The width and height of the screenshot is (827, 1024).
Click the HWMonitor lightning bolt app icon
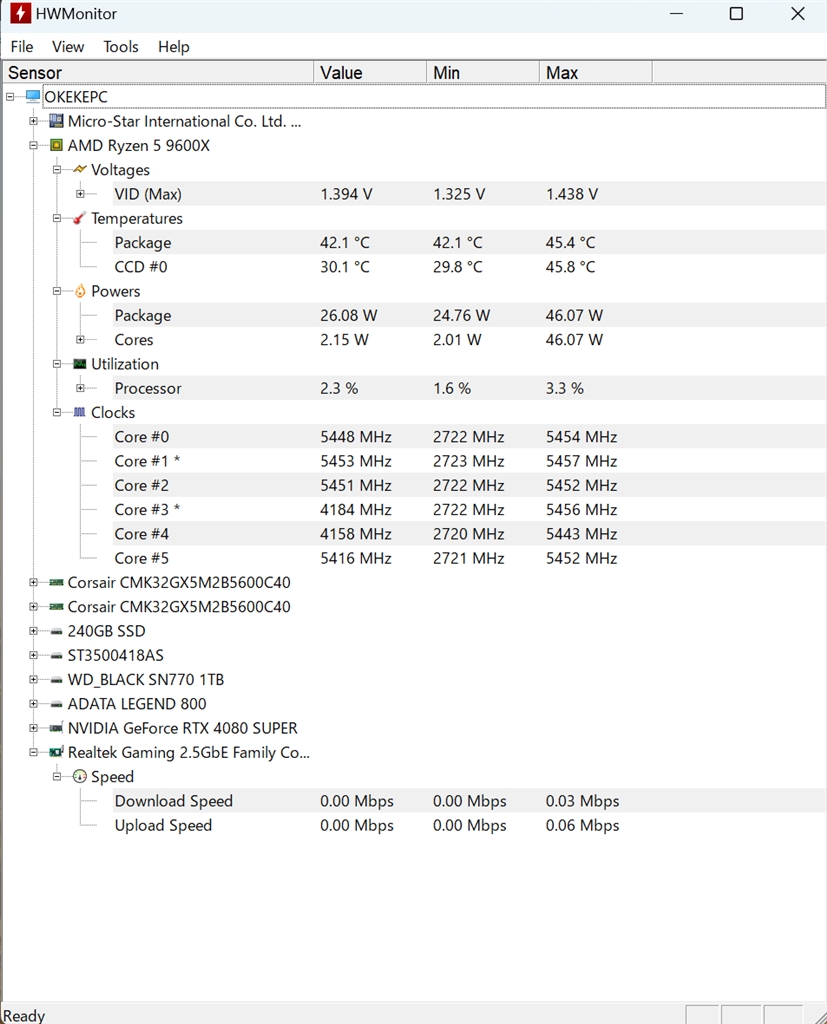coord(20,13)
